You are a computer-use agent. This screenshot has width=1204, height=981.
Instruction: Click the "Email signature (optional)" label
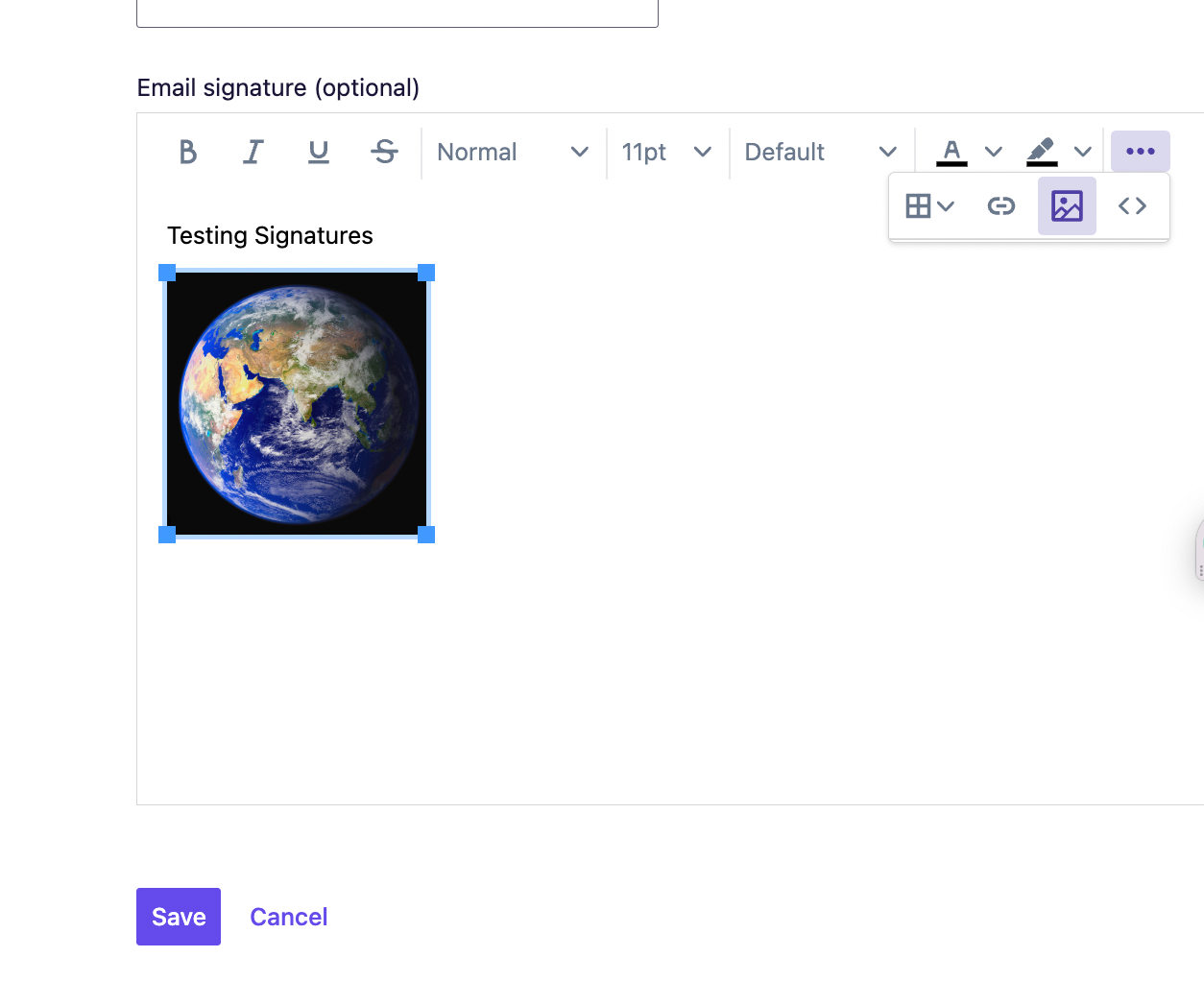pos(278,88)
